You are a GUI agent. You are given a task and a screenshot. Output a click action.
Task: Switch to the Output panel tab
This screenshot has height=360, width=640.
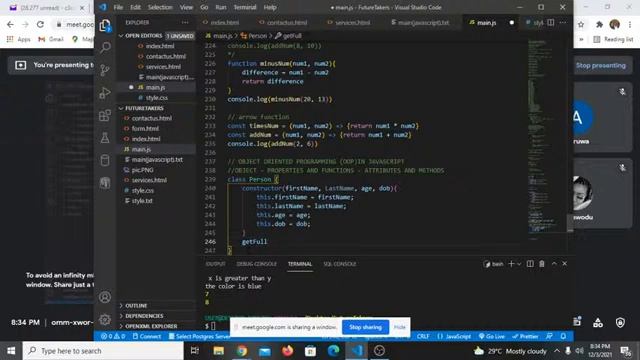click(216, 264)
